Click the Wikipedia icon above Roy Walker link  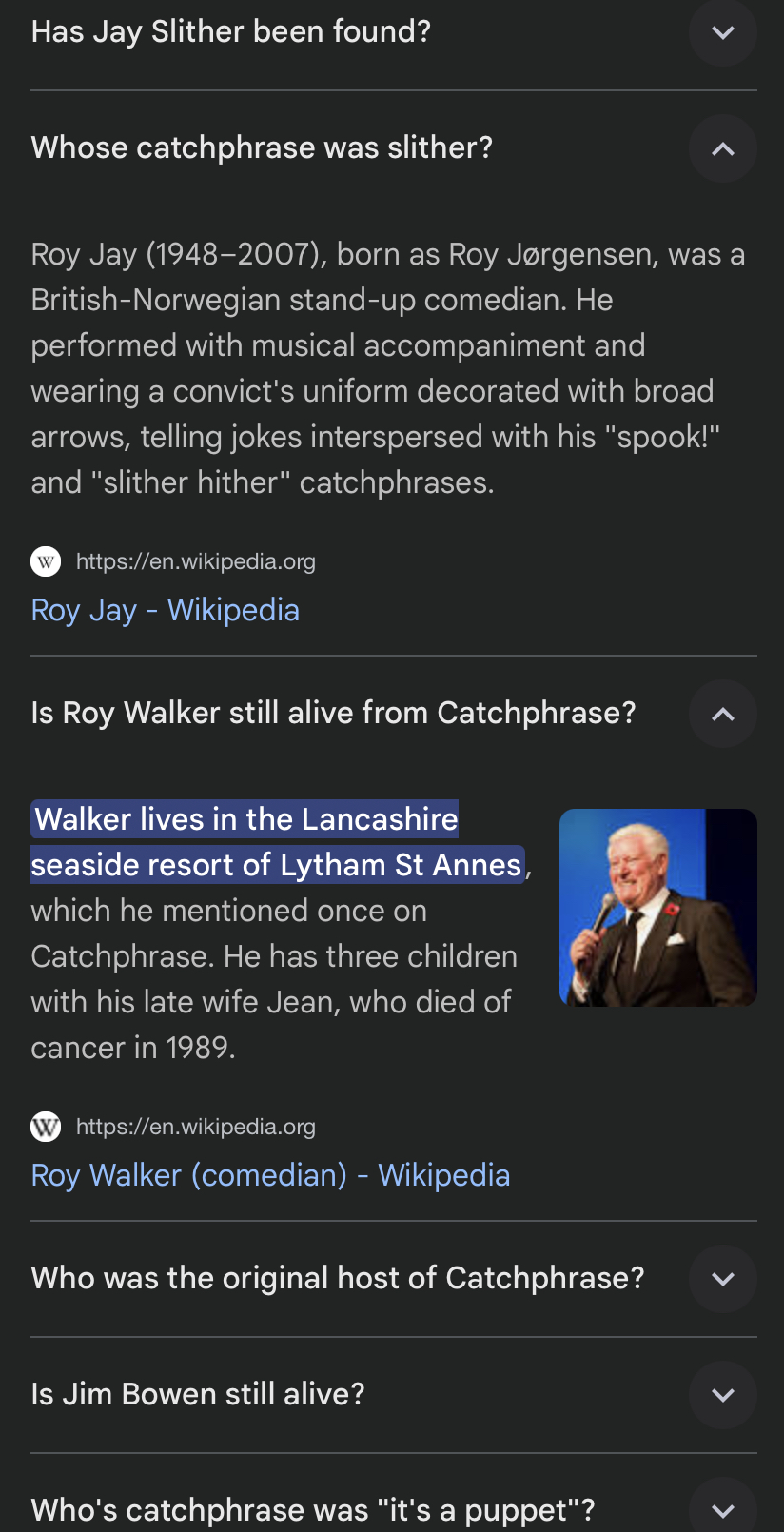46,1127
